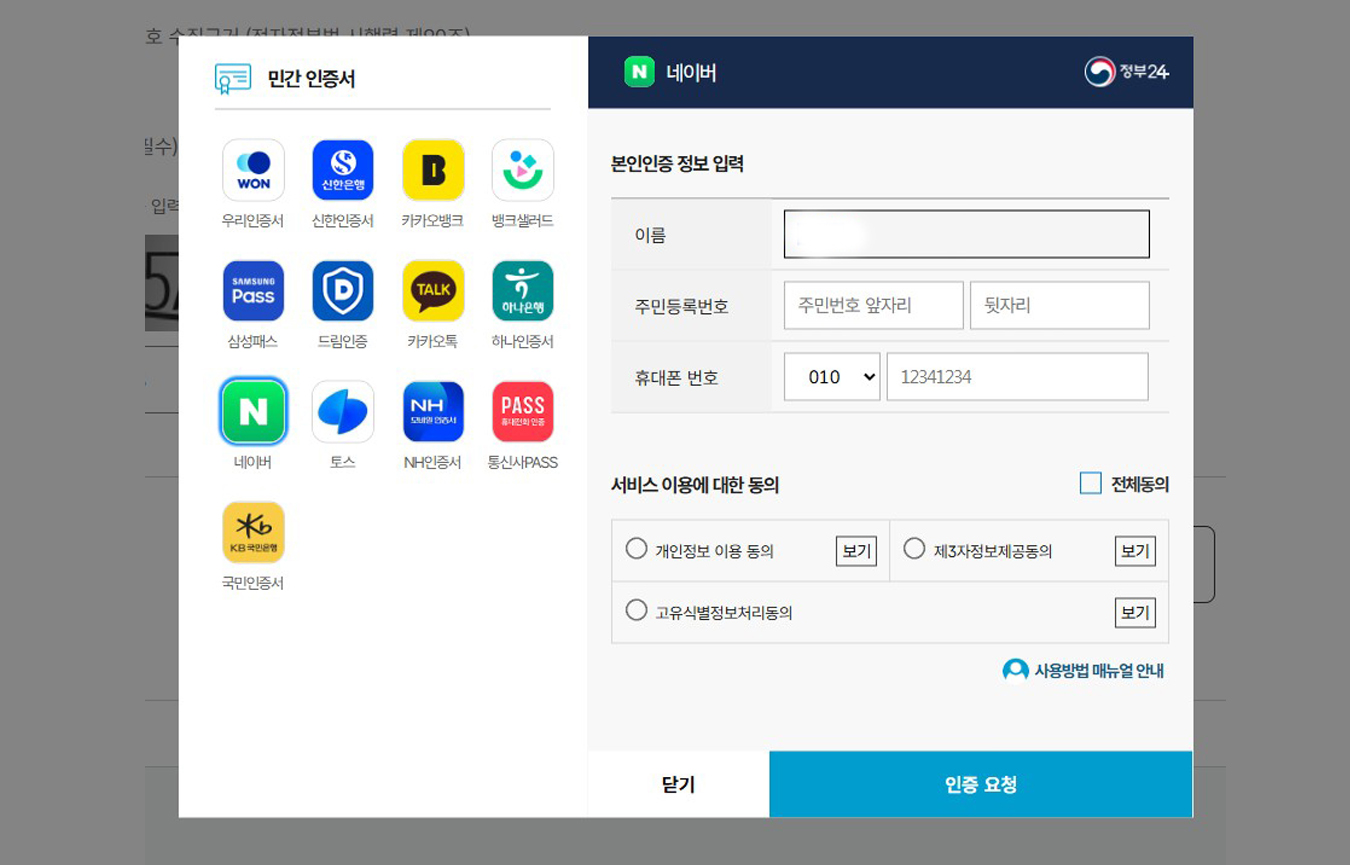The width and height of the screenshot is (1350, 865).
Task: Select the 우리인증서 WON certificate icon
Action: 253,169
